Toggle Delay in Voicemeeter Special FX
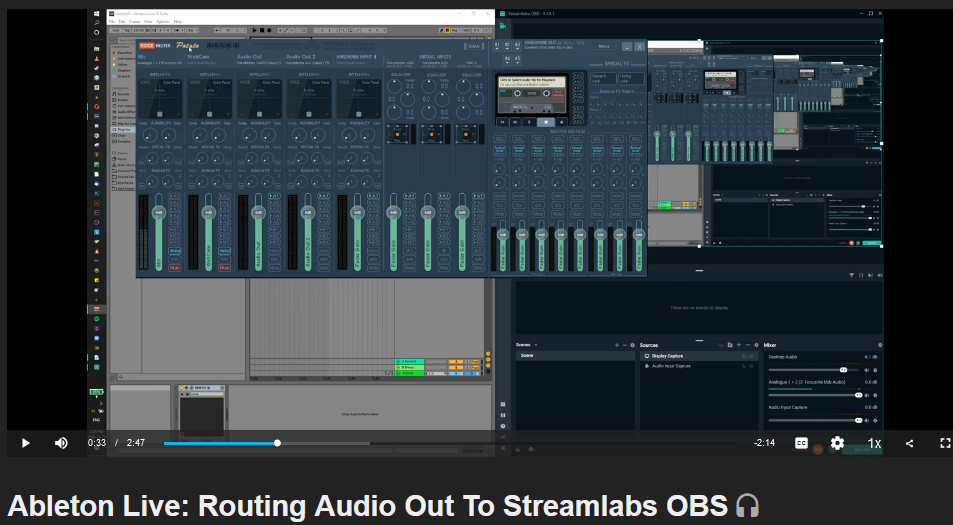 631,78
